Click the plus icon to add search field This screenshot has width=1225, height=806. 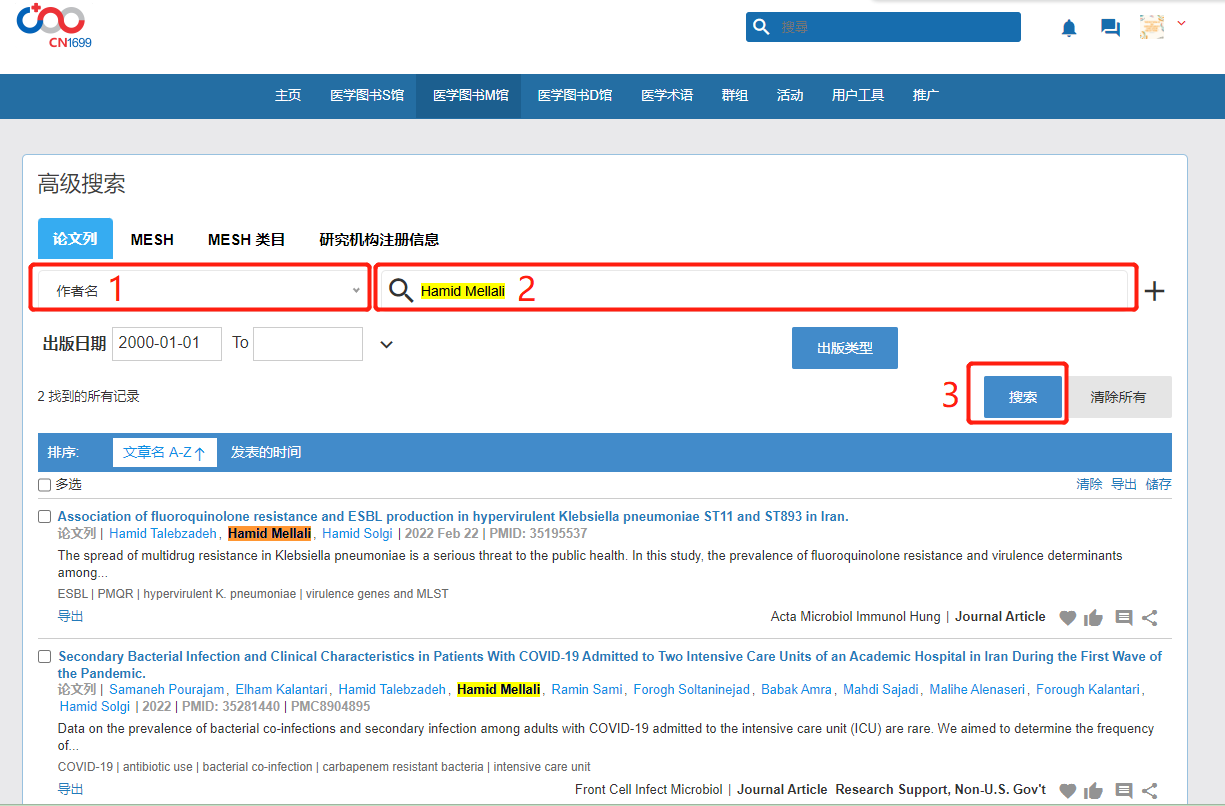[1154, 291]
